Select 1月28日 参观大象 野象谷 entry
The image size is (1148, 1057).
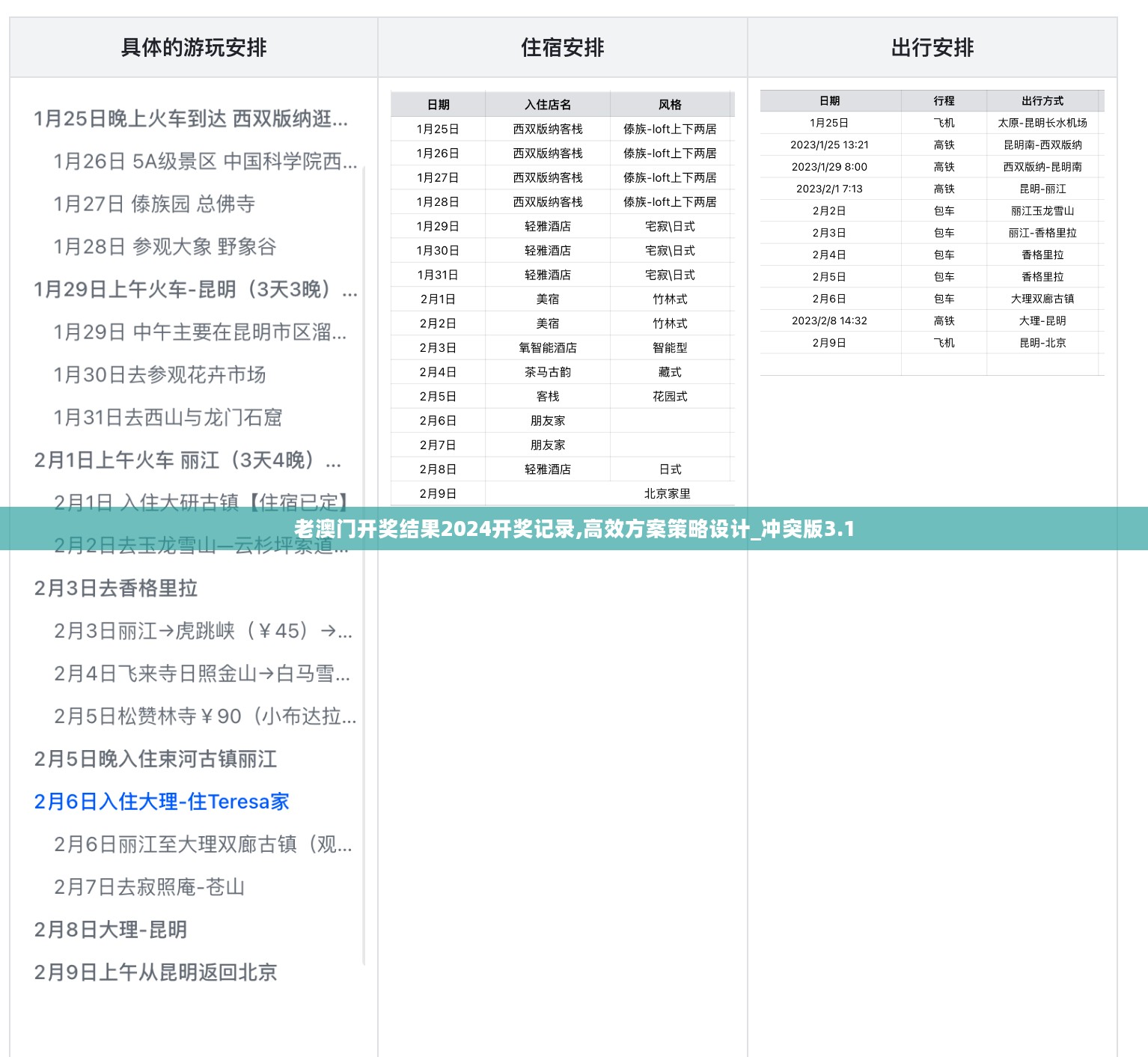tap(165, 246)
